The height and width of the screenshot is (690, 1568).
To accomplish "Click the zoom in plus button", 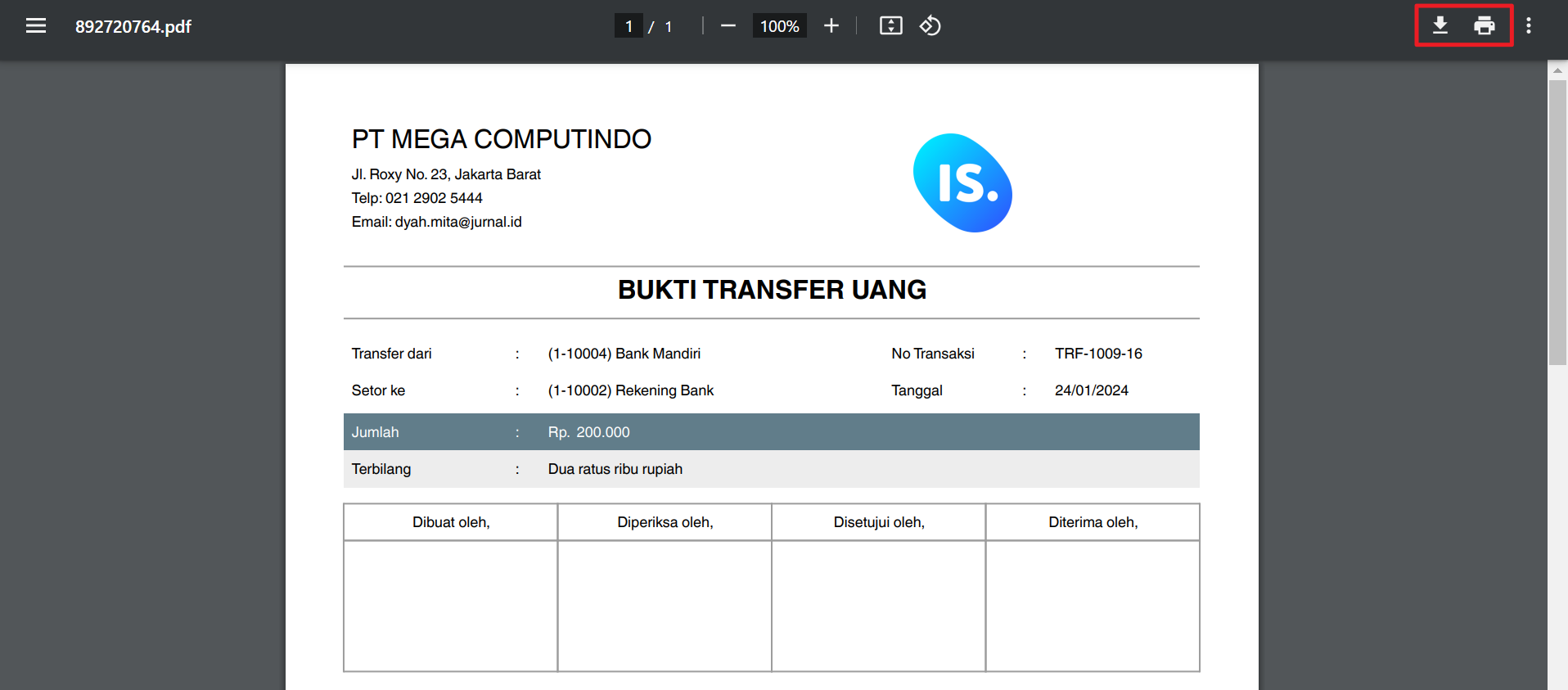I will 831,26.
